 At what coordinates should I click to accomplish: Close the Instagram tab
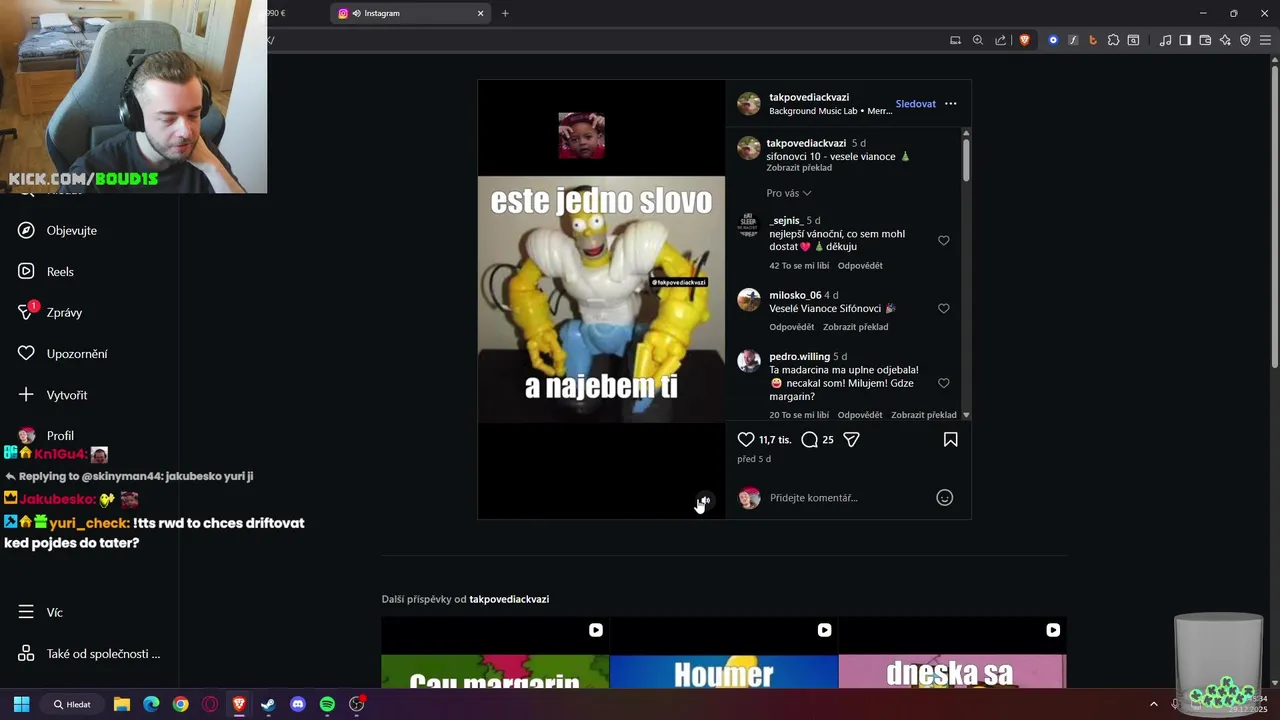480,13
